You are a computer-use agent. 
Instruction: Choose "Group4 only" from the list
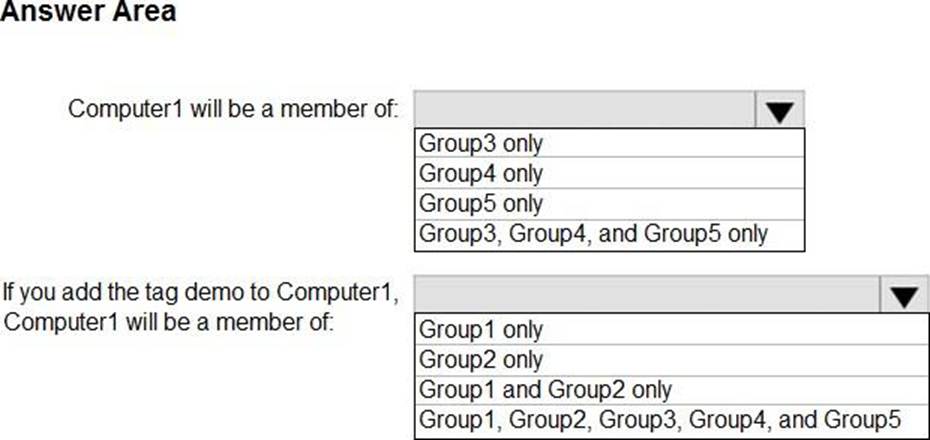(x=481, y=174)
